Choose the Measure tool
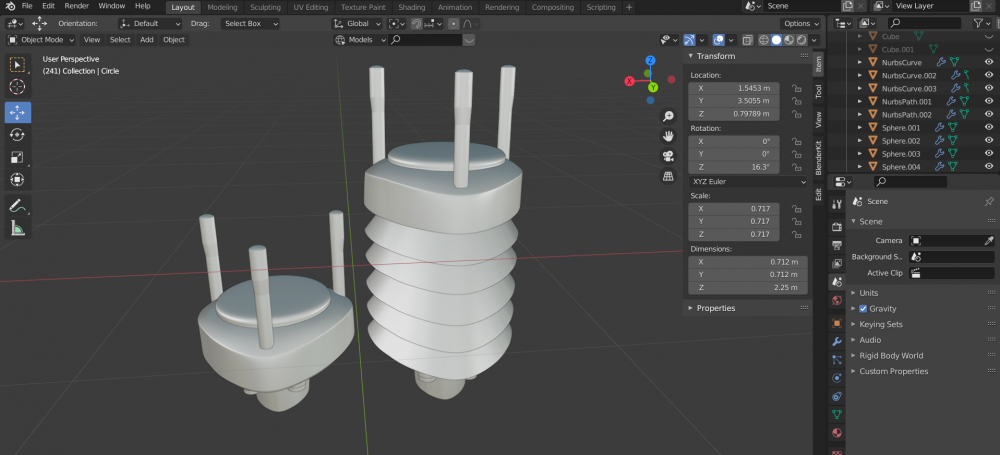 tap(18, 228)
